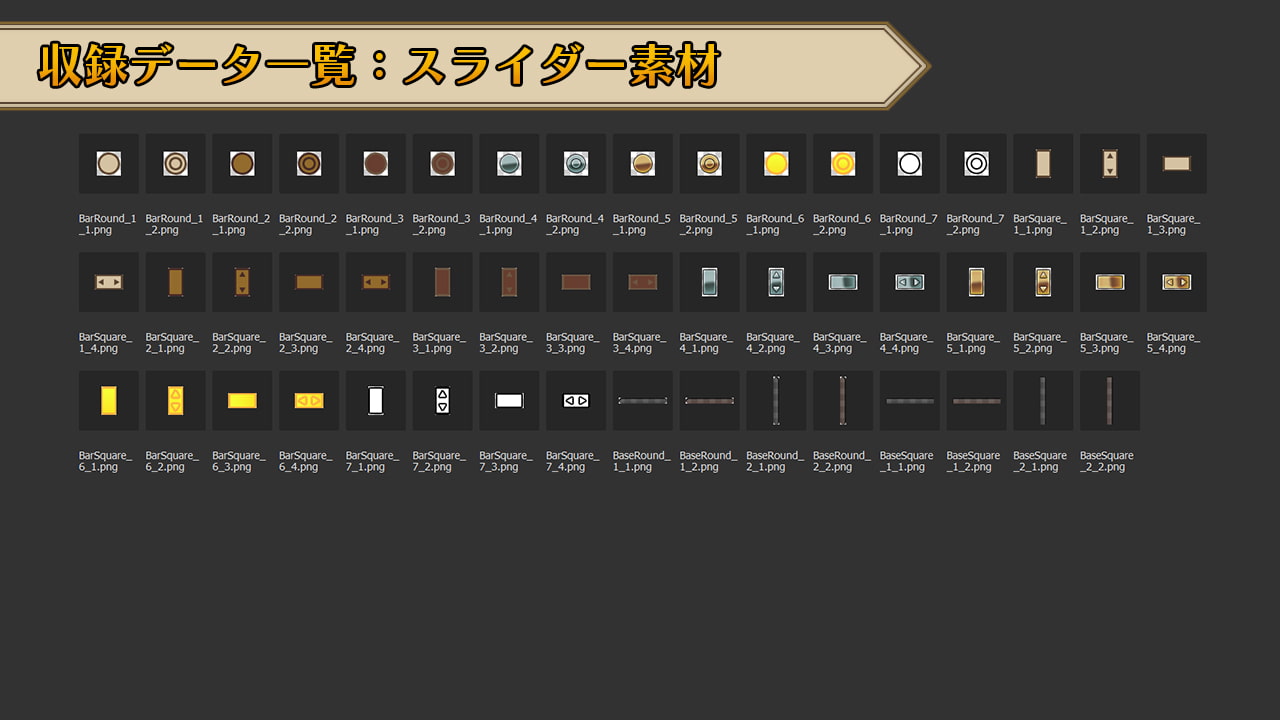
Task: Select the BaseRound_1_1.png thin bar asset
Action: click(x=642, y=400)
